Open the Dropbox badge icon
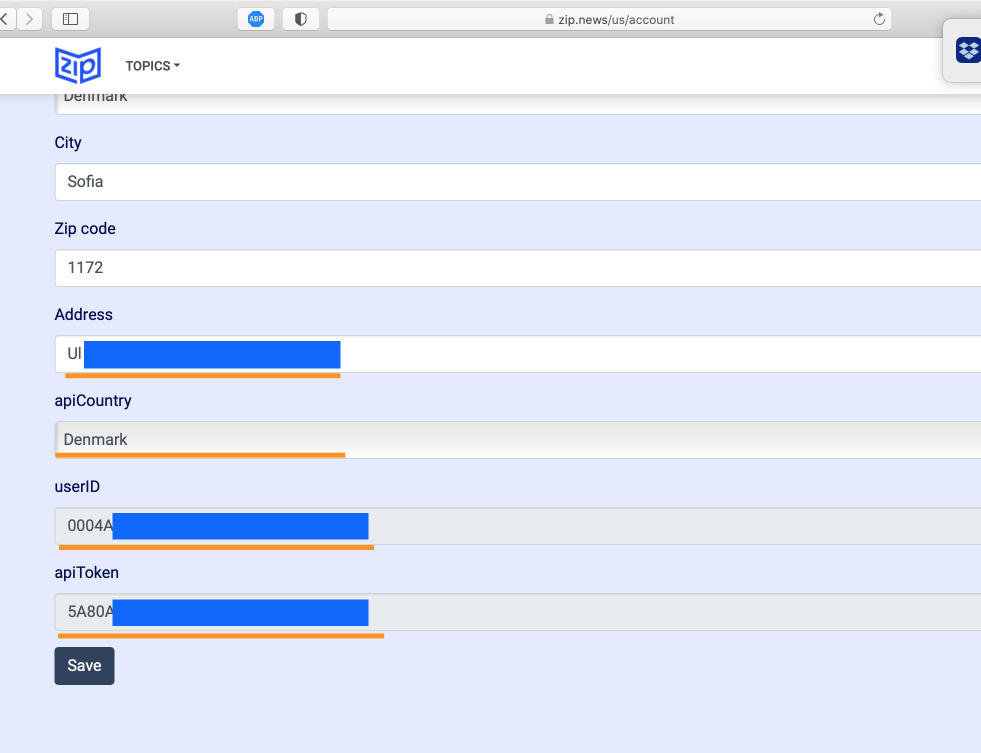 click(x=967, y=50)
